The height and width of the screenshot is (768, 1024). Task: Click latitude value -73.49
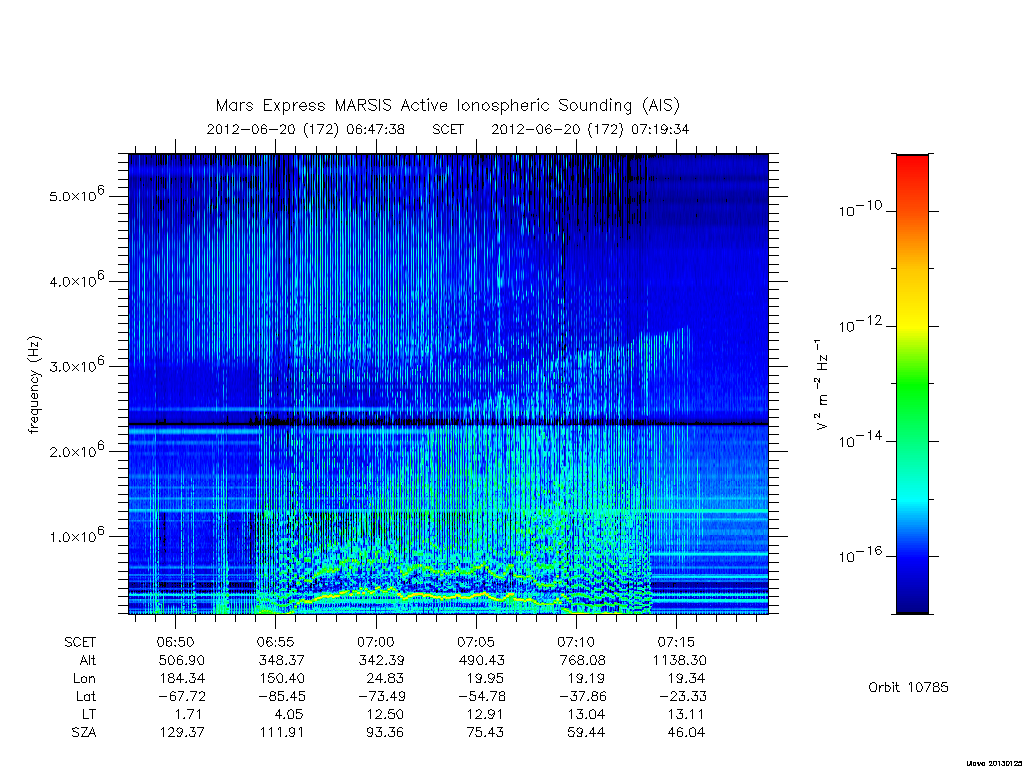(x=381, y=696)
